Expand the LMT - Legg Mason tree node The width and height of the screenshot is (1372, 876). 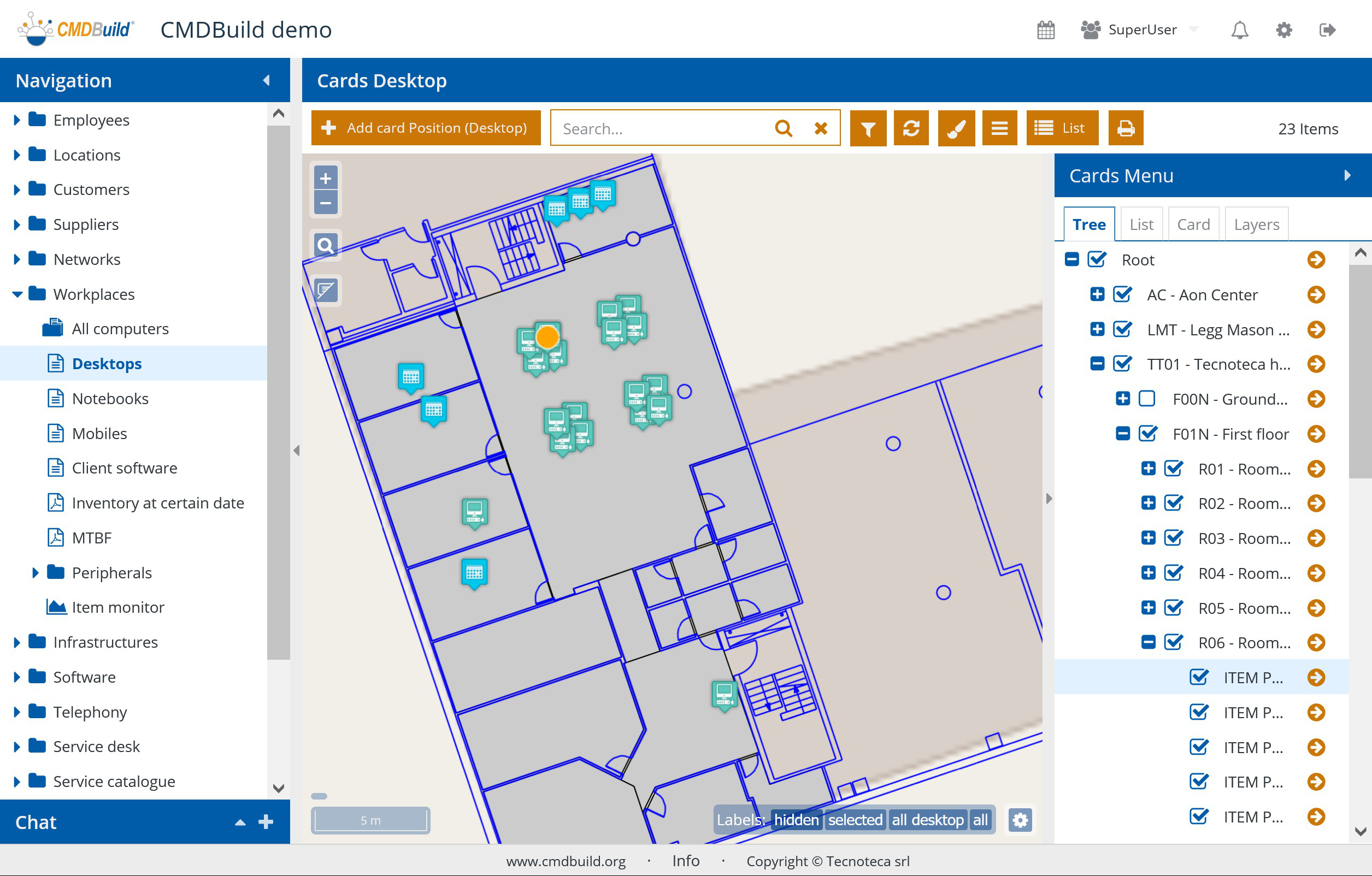tap(1097, 330)
